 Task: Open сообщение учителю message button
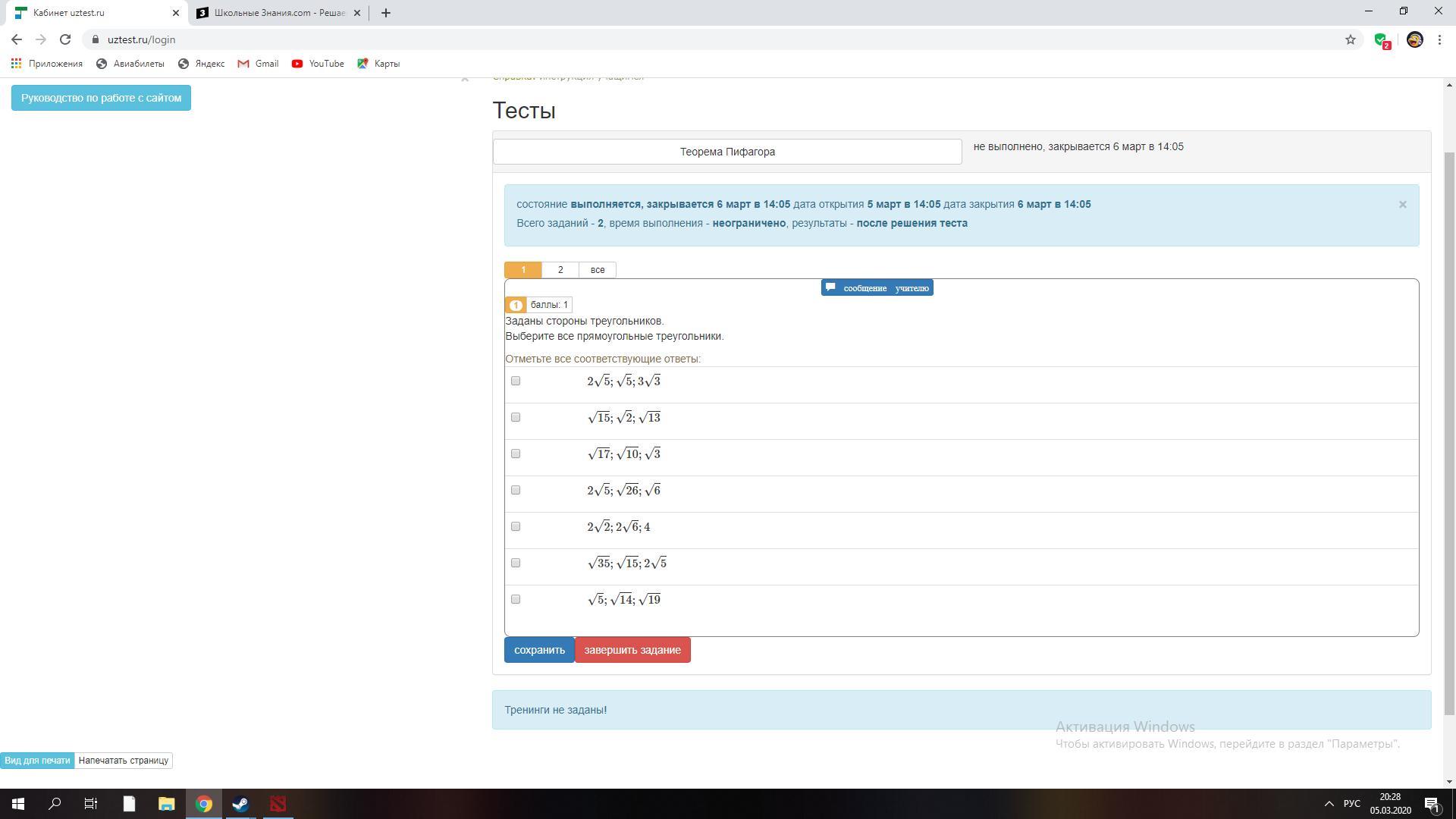[x=877, y=288]
